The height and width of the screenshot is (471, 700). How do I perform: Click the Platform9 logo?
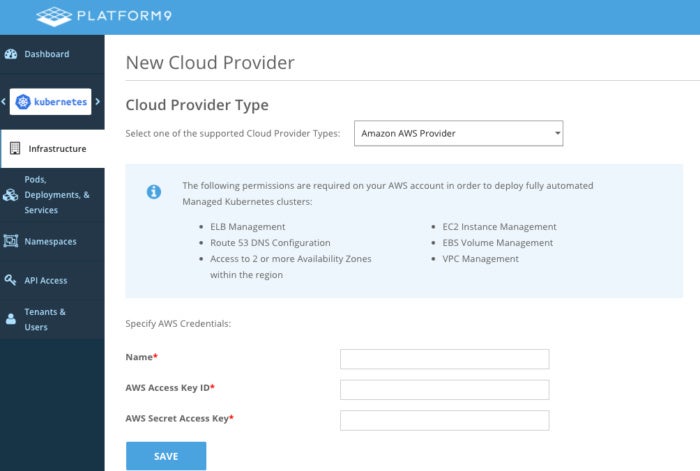(x=104, y=17)
